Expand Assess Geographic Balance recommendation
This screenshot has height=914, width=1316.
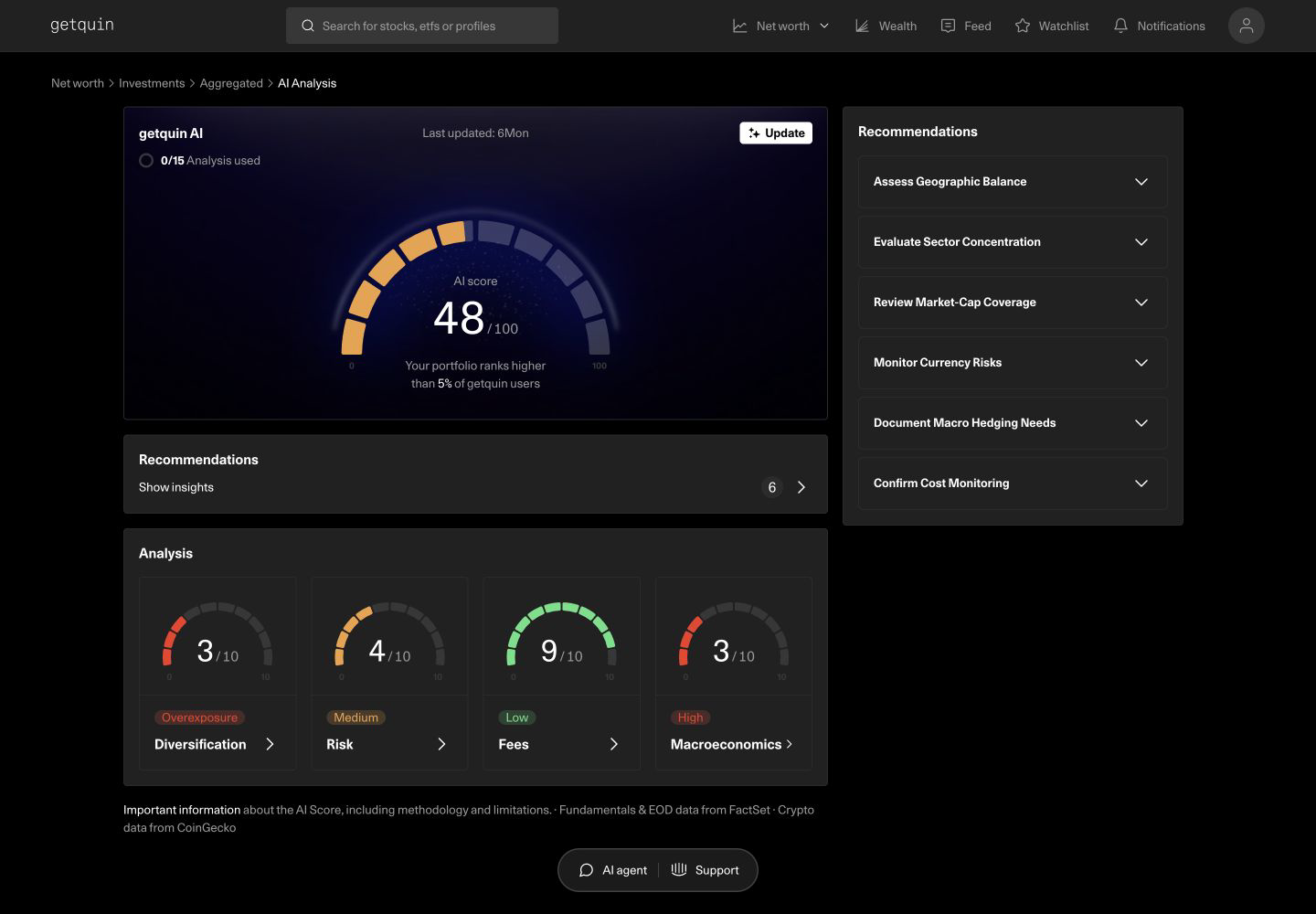[1013, 182]
